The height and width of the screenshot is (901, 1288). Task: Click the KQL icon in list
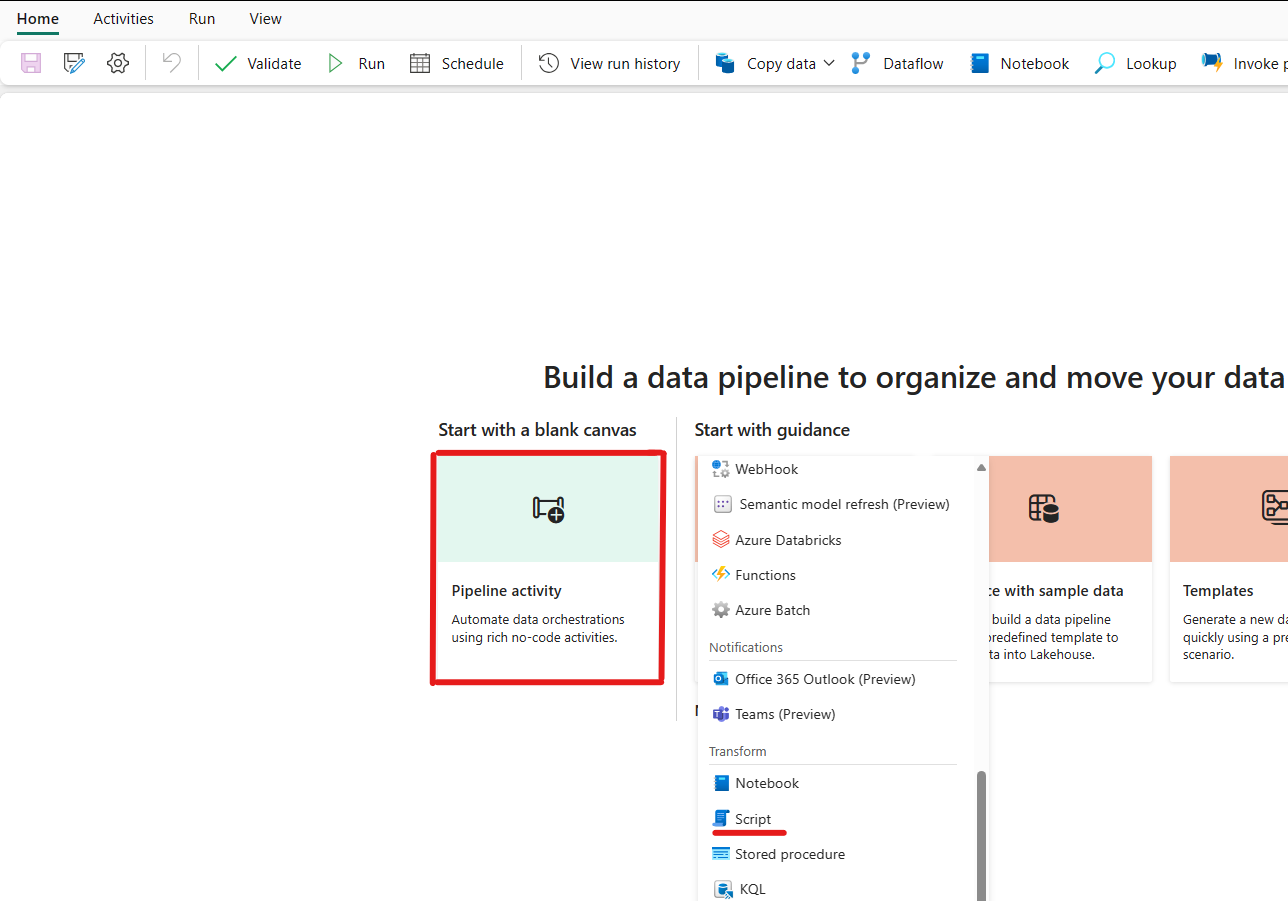(x=725, y=889)
